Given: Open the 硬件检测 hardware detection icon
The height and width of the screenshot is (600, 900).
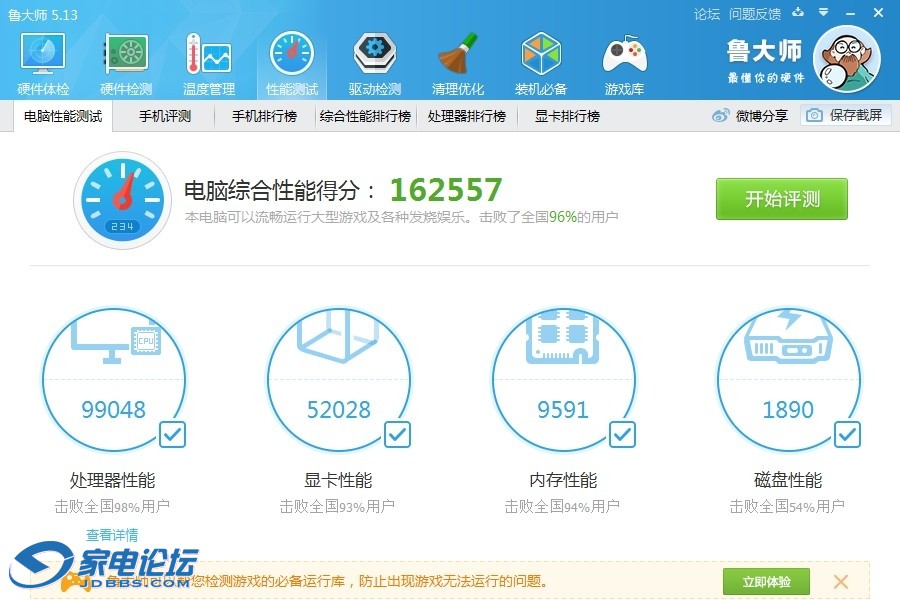Looking at the screenshot, I should click(x=126, y=62).
